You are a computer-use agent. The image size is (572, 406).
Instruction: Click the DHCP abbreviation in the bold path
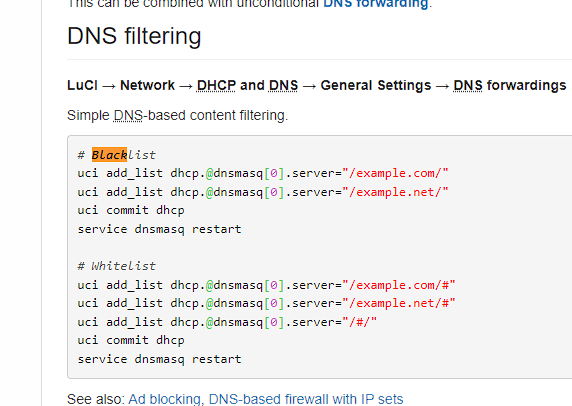pyautogui.click(x=216, y=85)
